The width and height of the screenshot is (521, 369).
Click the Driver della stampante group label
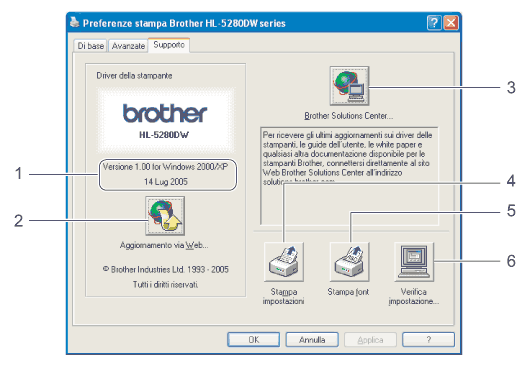134,76
